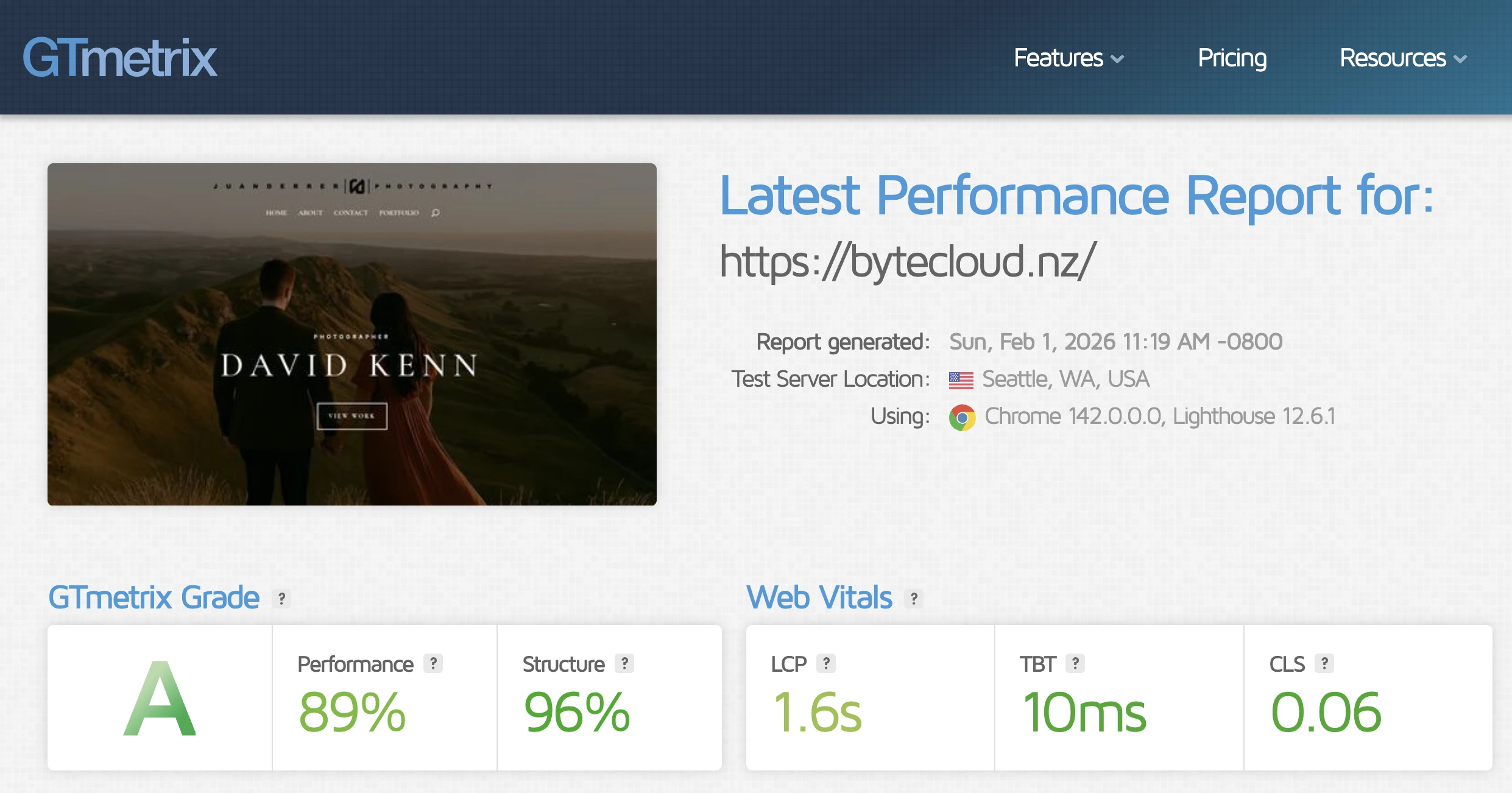Click the TBT question mark icon
This screenshot has height=793, width=1512.
[x=1075, y=664]
